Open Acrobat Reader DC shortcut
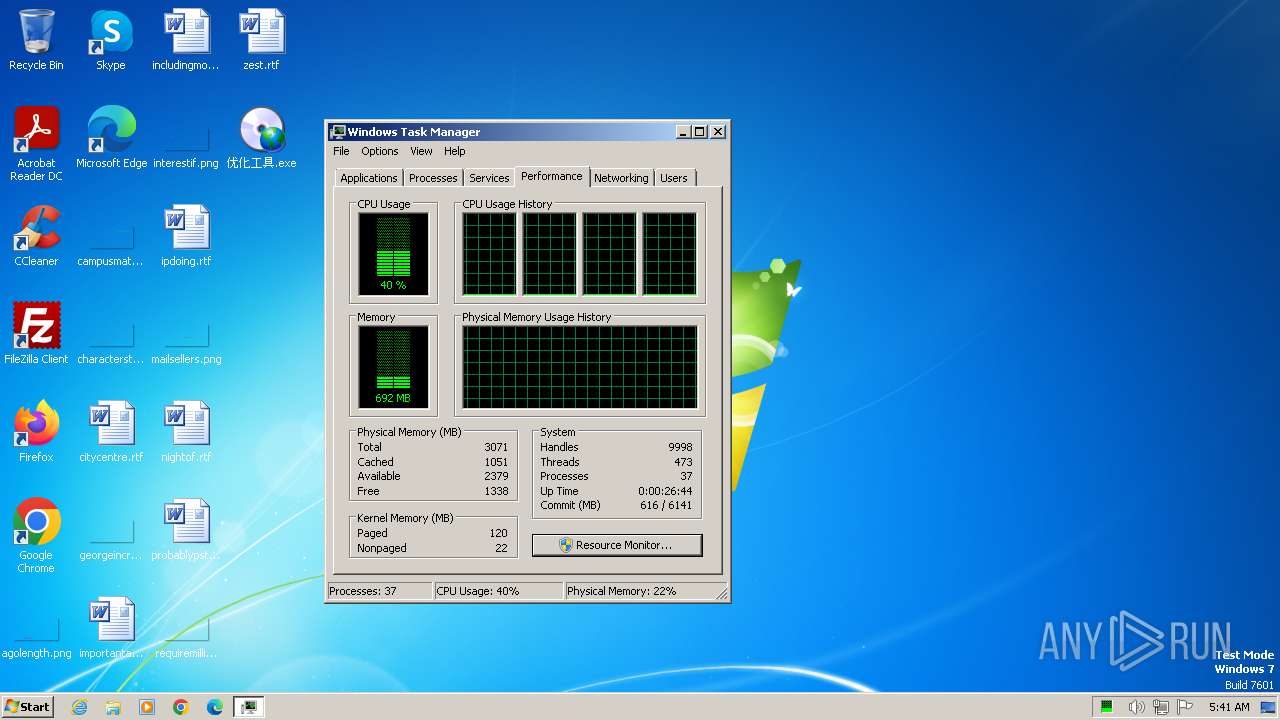The height and width of the screenshot is (720, 1280). click(36, 143)
